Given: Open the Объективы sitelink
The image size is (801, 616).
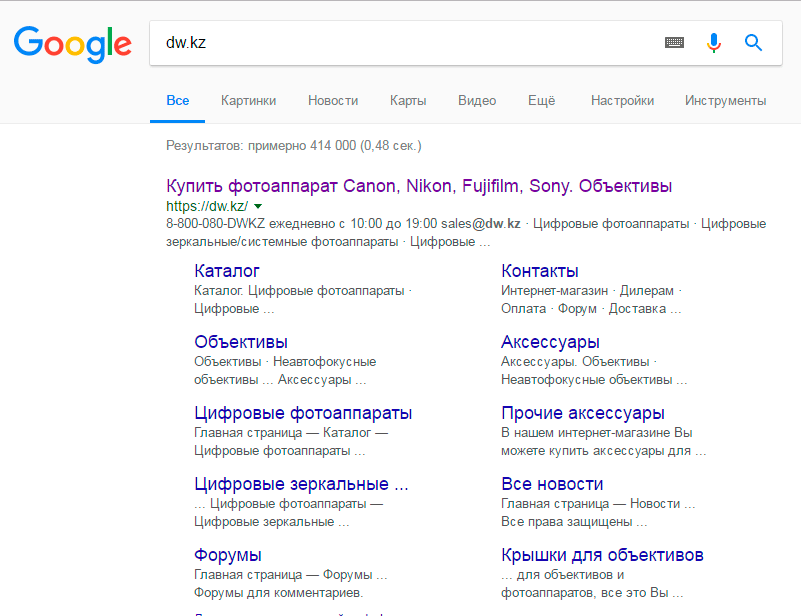Looking at the screenshot, I should click(241, 342).
